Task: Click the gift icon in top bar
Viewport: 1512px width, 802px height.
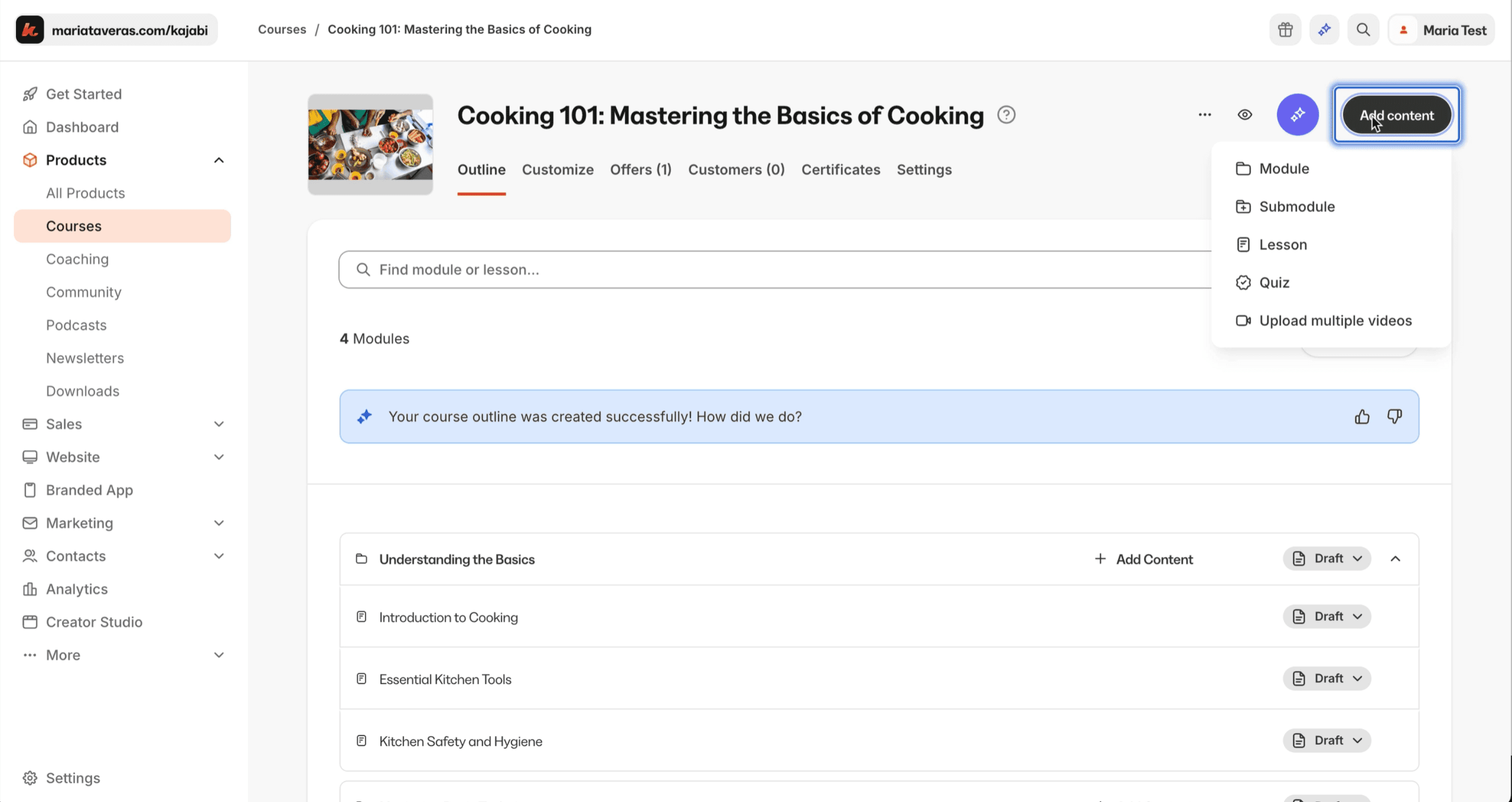Action: point(1285,30)
